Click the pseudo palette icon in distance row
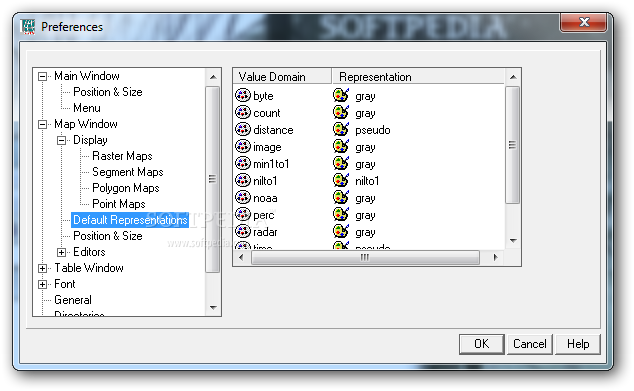The height and width of the screenshot is (391, 634). pyautogui.click(x=341, y=129)
